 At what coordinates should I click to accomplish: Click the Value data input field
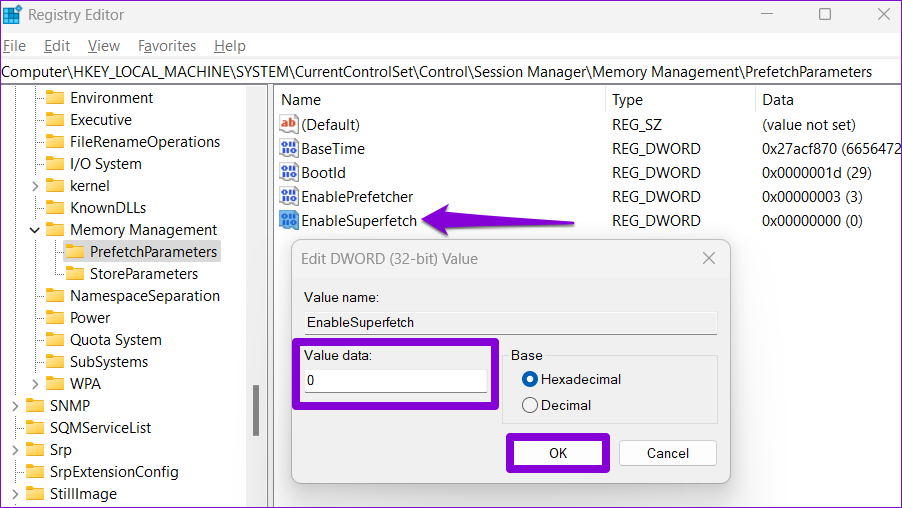(396, 380)
